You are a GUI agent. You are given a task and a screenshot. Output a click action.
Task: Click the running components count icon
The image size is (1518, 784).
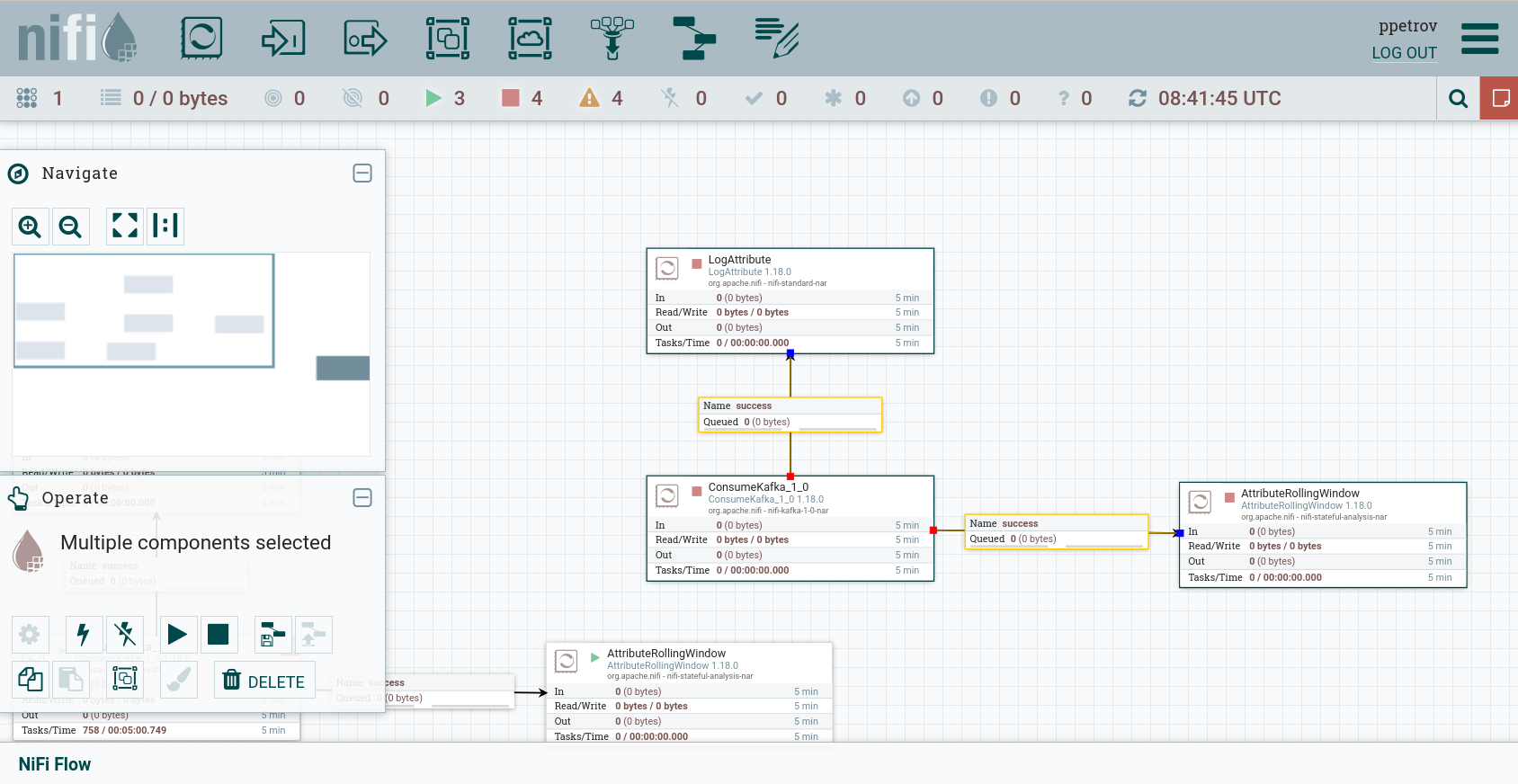click(x=433, y=98)
